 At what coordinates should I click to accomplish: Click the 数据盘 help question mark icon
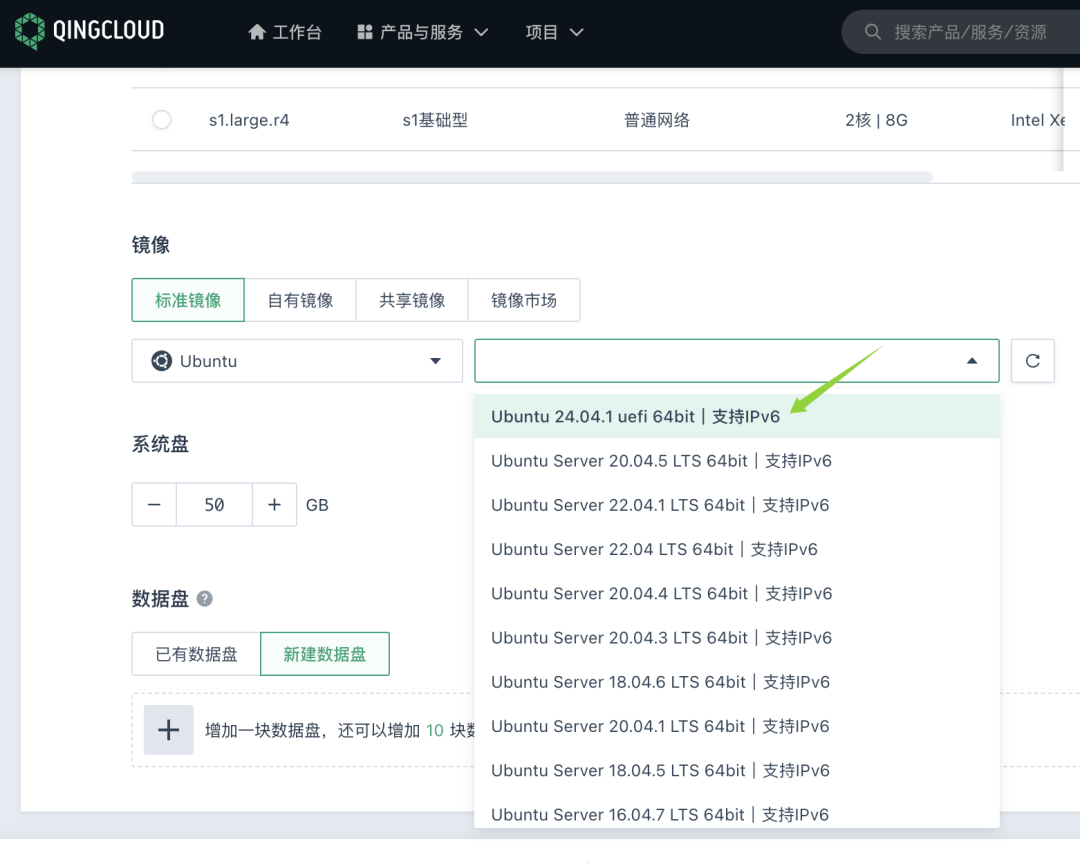(x=205, y=599)
